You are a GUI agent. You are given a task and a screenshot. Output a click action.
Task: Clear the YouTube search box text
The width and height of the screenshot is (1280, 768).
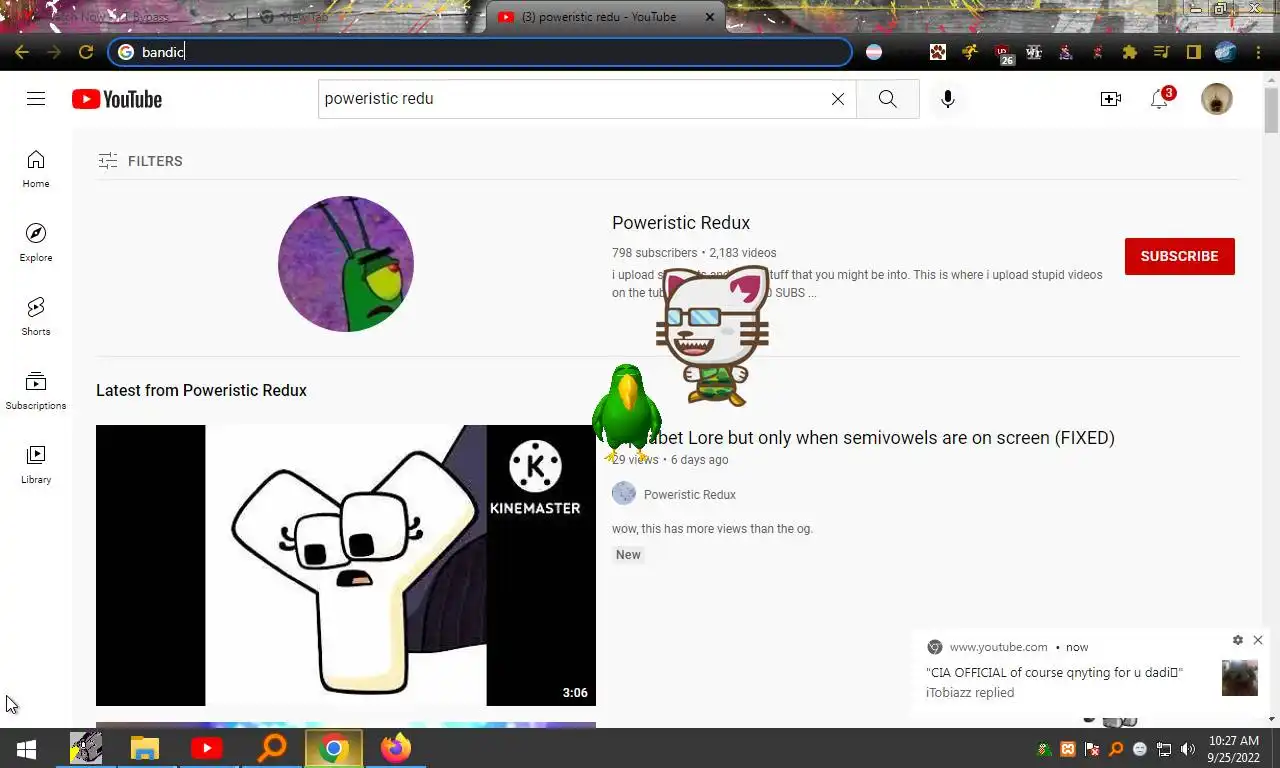coord(838,99)
